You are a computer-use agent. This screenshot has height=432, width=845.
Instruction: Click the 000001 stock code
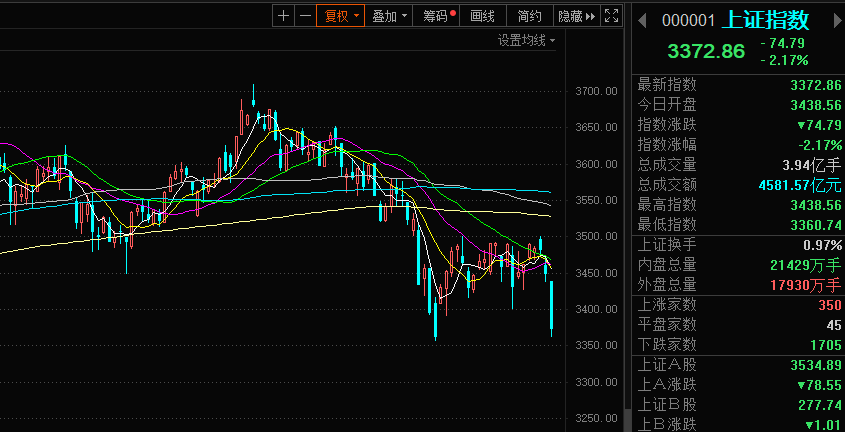(689, 20)
